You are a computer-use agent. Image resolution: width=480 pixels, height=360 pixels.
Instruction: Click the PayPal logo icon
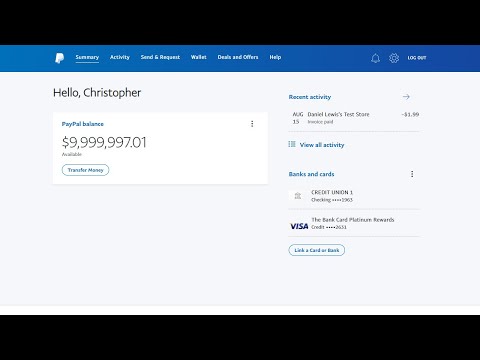point(59,58)
